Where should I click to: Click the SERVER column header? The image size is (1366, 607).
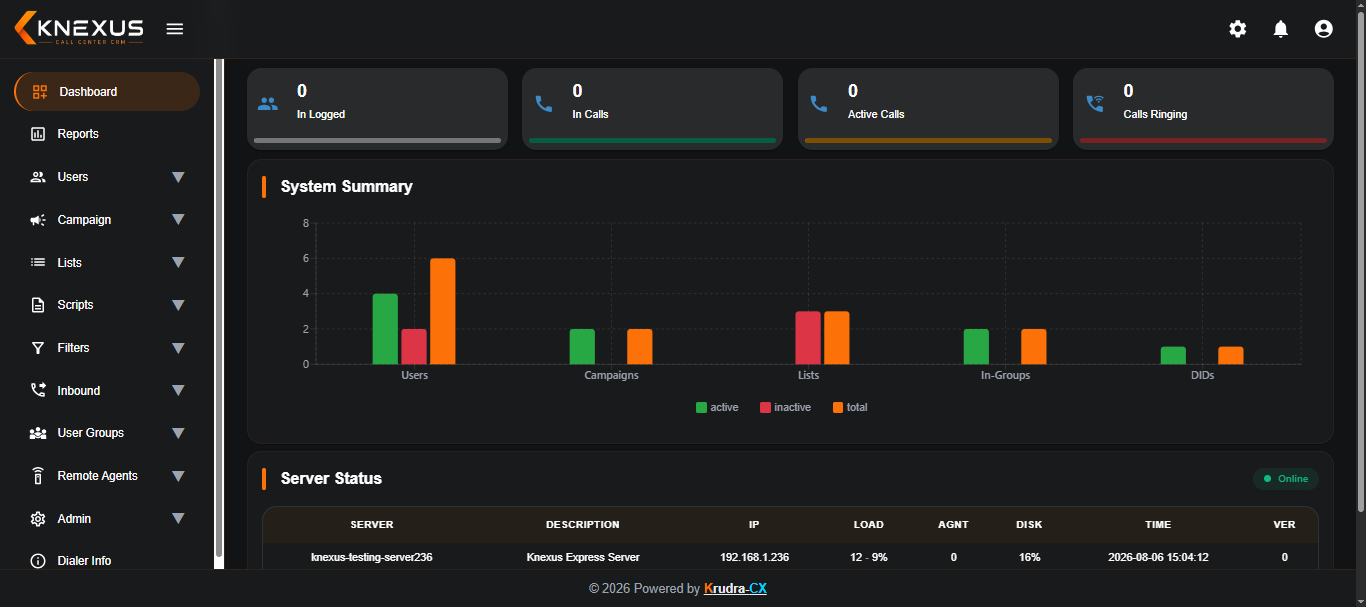[372, 524]
